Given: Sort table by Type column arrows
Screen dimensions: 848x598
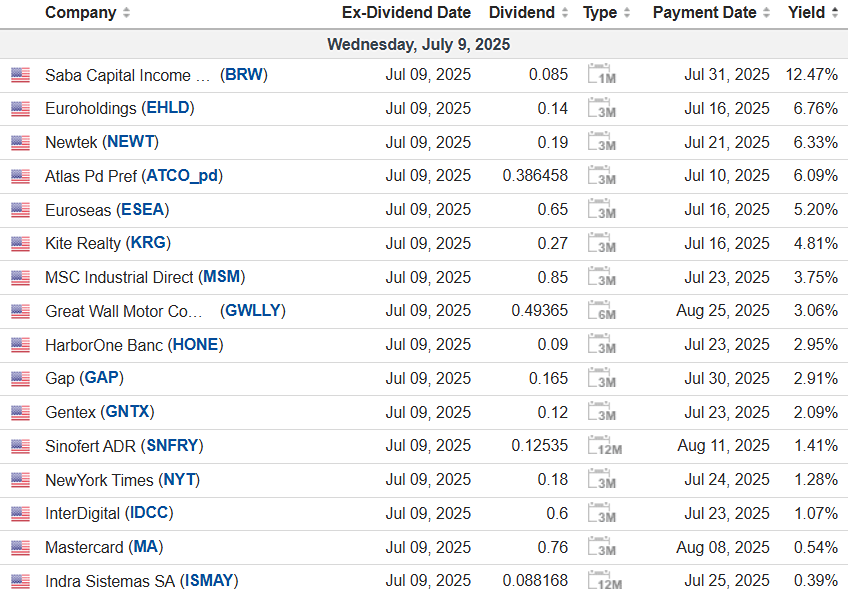Looking at the screenshot, I should (x=627, y=12).
